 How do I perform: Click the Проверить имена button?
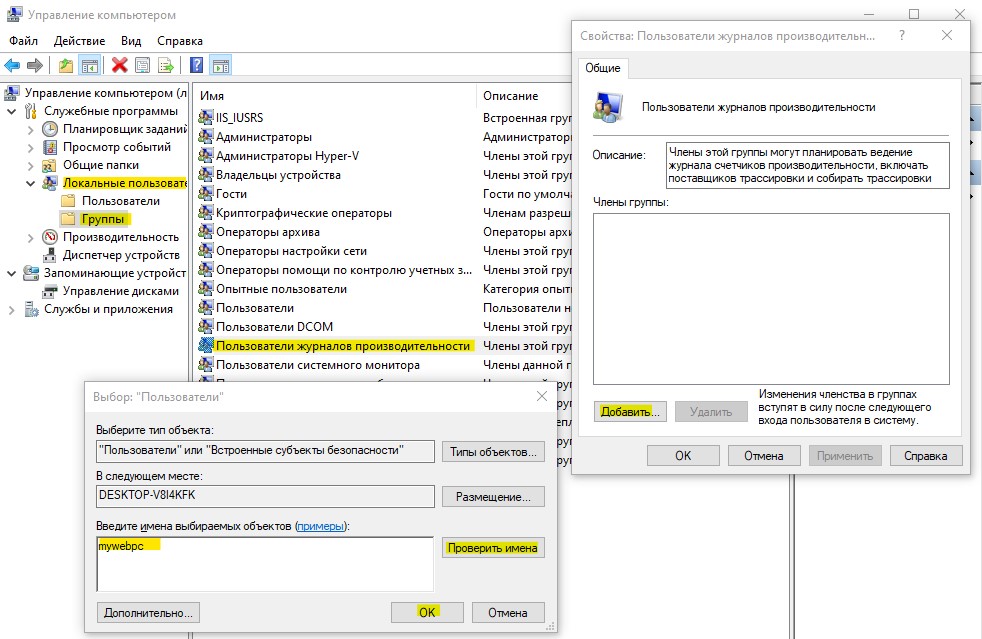click(493, 548)
